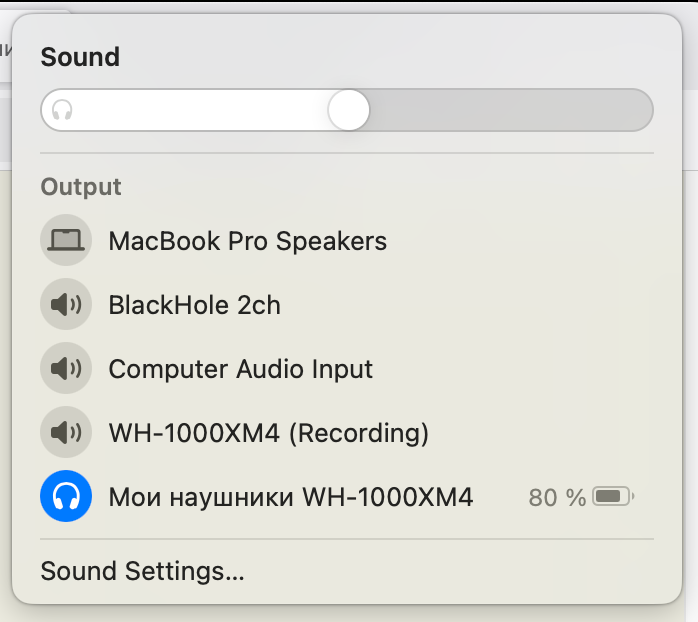This screenshot has width=698, height=622.
Task: Click the divider line above Sound Settings
Action: (x=346, y=540)
